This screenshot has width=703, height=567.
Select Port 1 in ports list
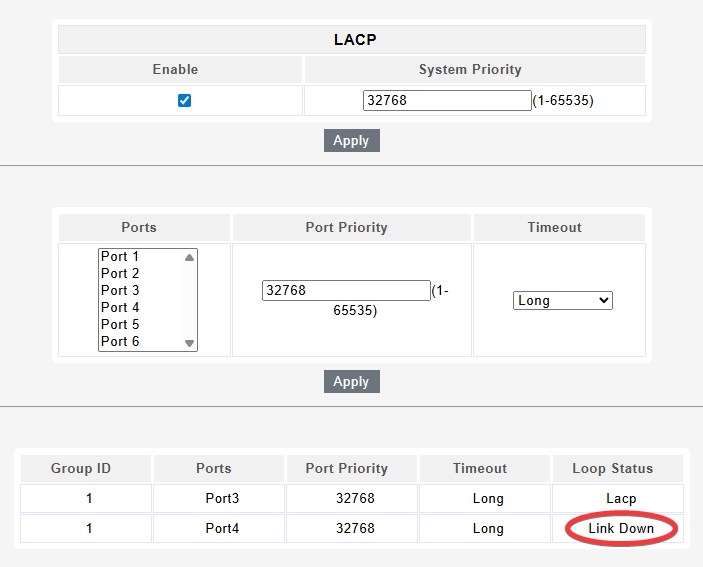click(120, 257)
